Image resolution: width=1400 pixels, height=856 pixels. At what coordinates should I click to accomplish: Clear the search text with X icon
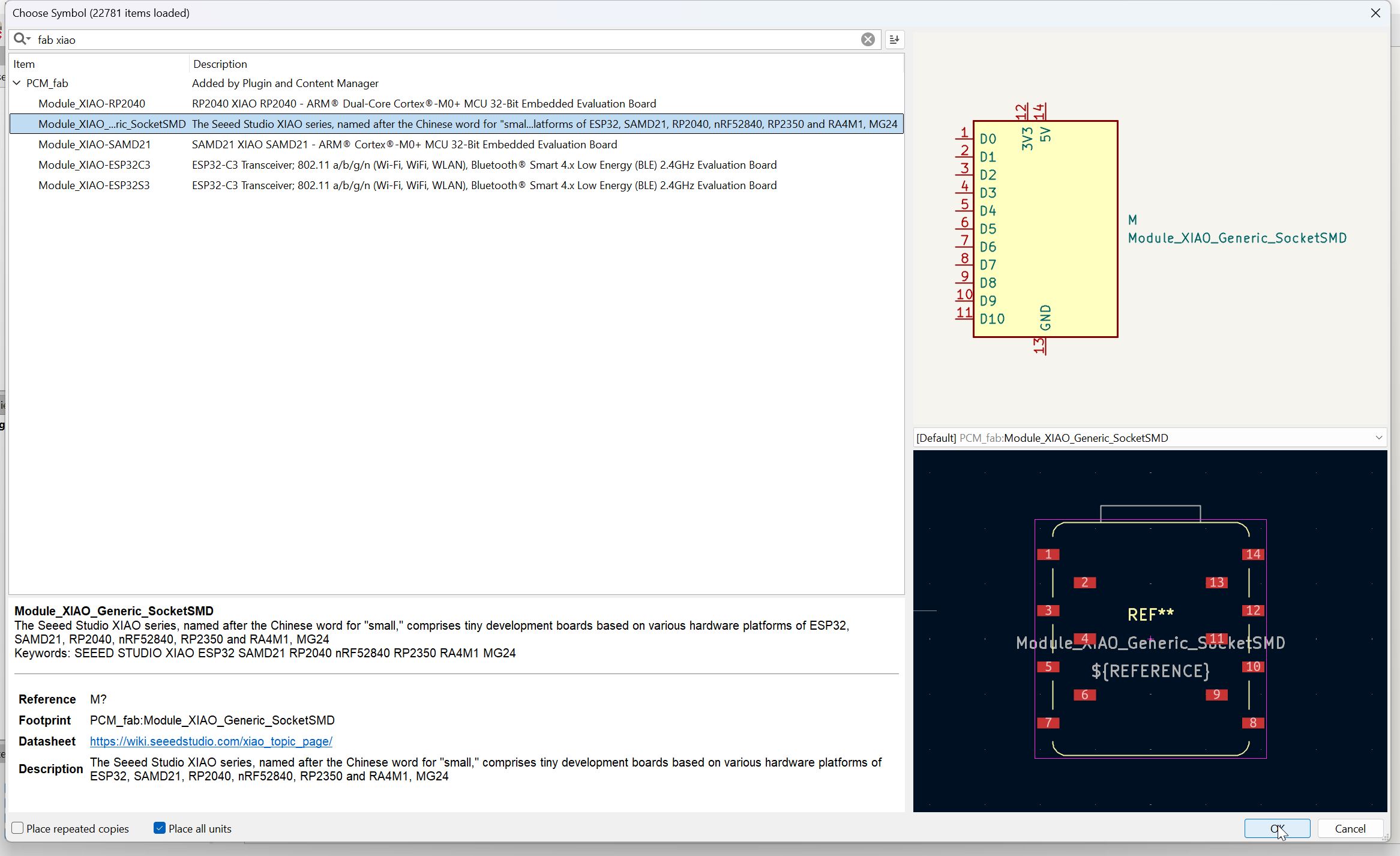[x=868, y=40]
